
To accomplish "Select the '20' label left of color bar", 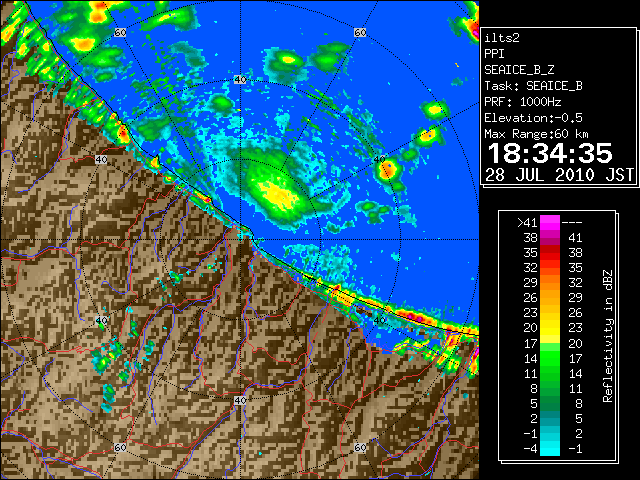I will (530, 328).
